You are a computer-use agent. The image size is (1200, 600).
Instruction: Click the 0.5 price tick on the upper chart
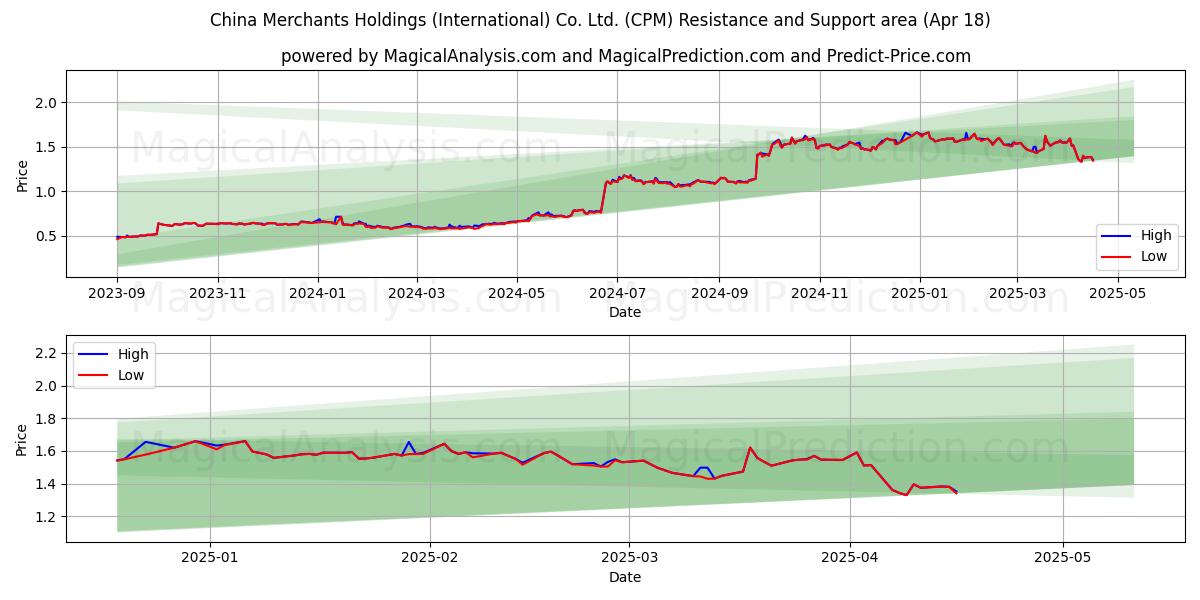click(x=48, y=237)
